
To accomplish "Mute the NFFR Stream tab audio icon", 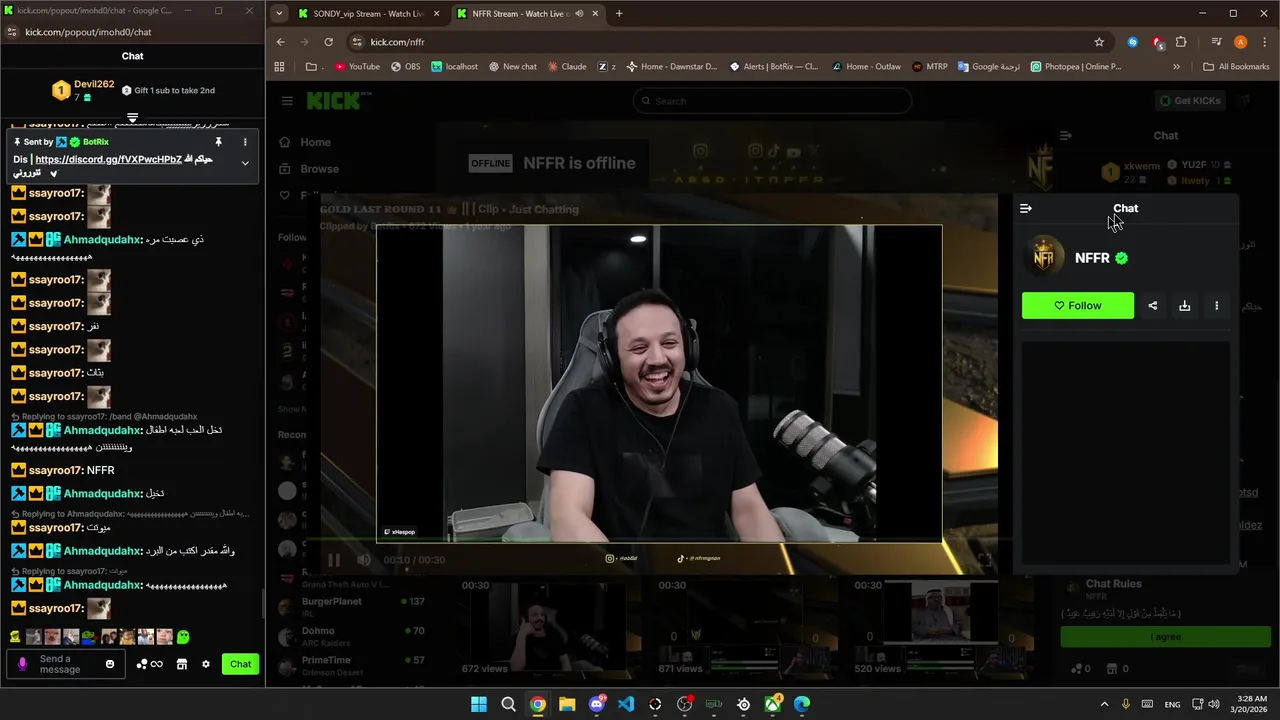I will pos(579,14).
